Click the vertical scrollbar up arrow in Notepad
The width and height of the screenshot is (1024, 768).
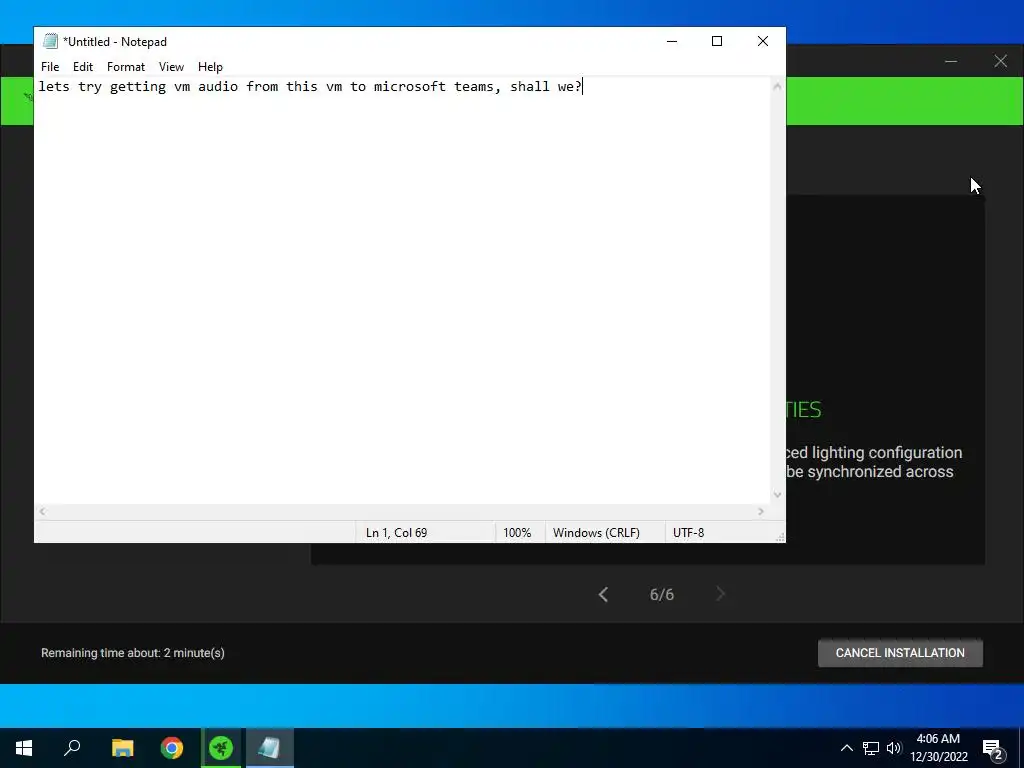777,86
